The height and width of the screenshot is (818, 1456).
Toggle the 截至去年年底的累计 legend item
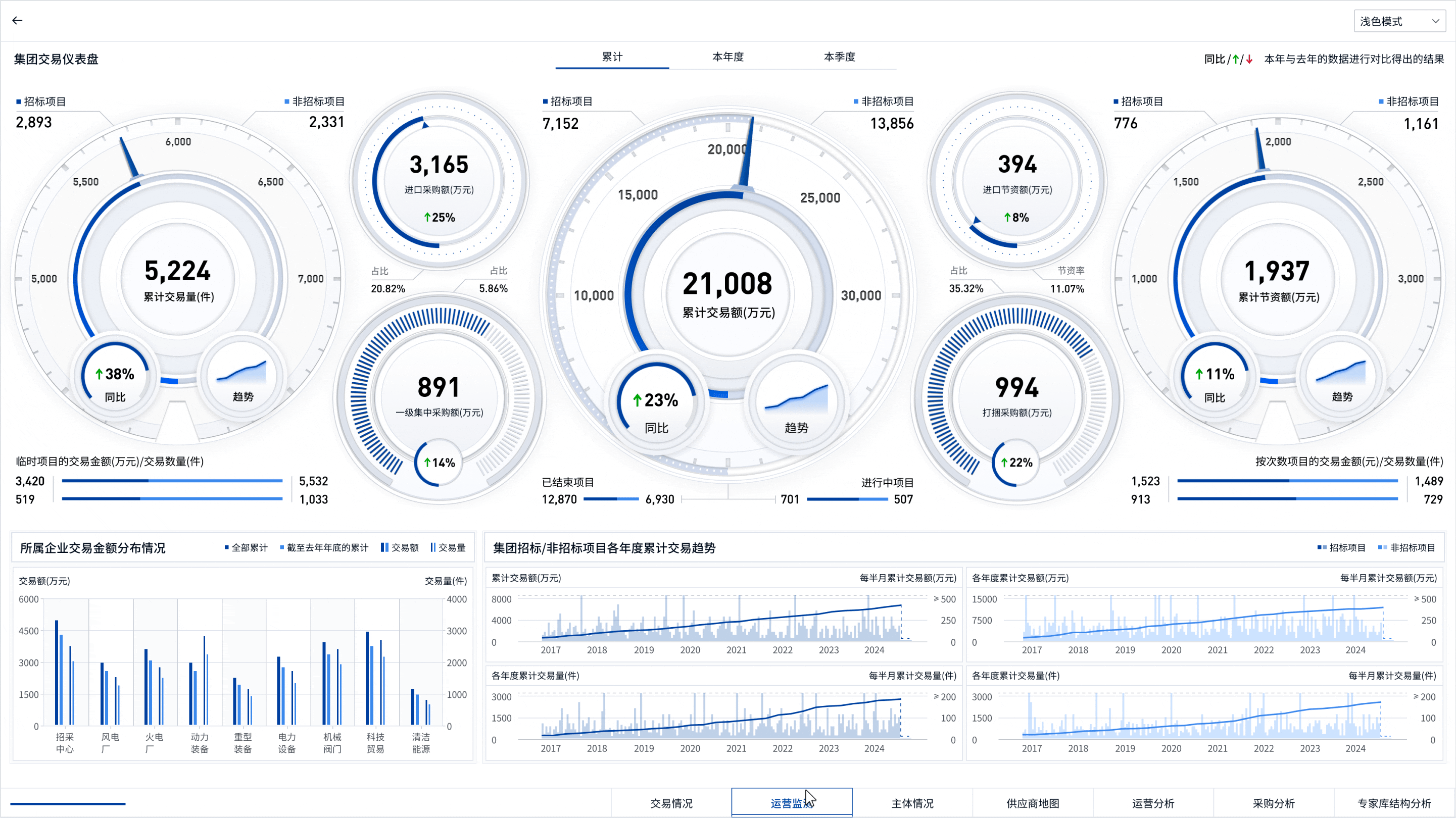click(x=324, y=547)
